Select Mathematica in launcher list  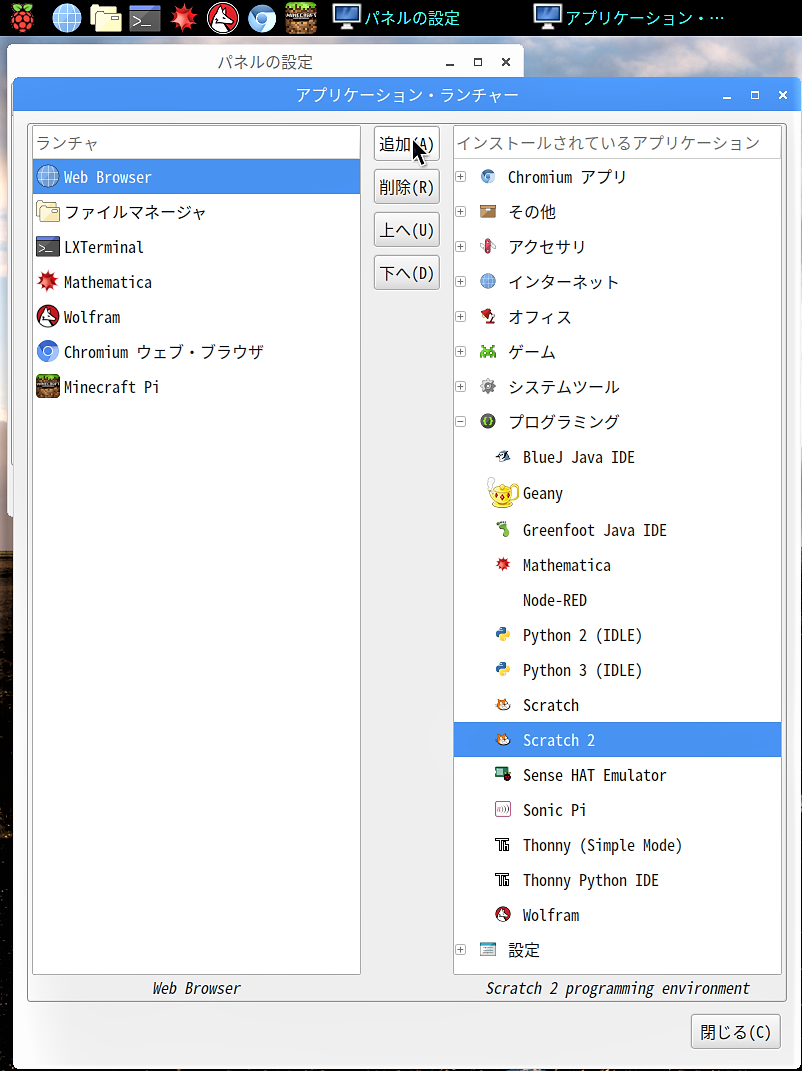[x=197, y=282]
